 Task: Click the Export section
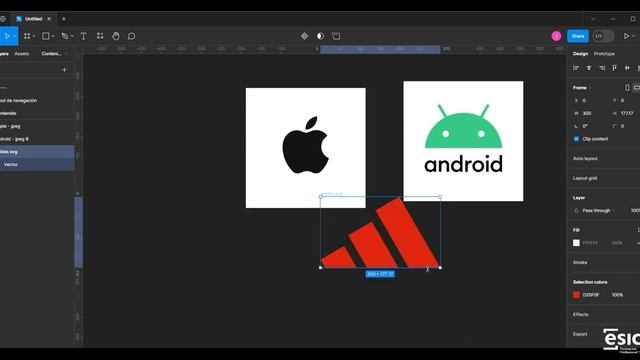[x=580, y=334]
